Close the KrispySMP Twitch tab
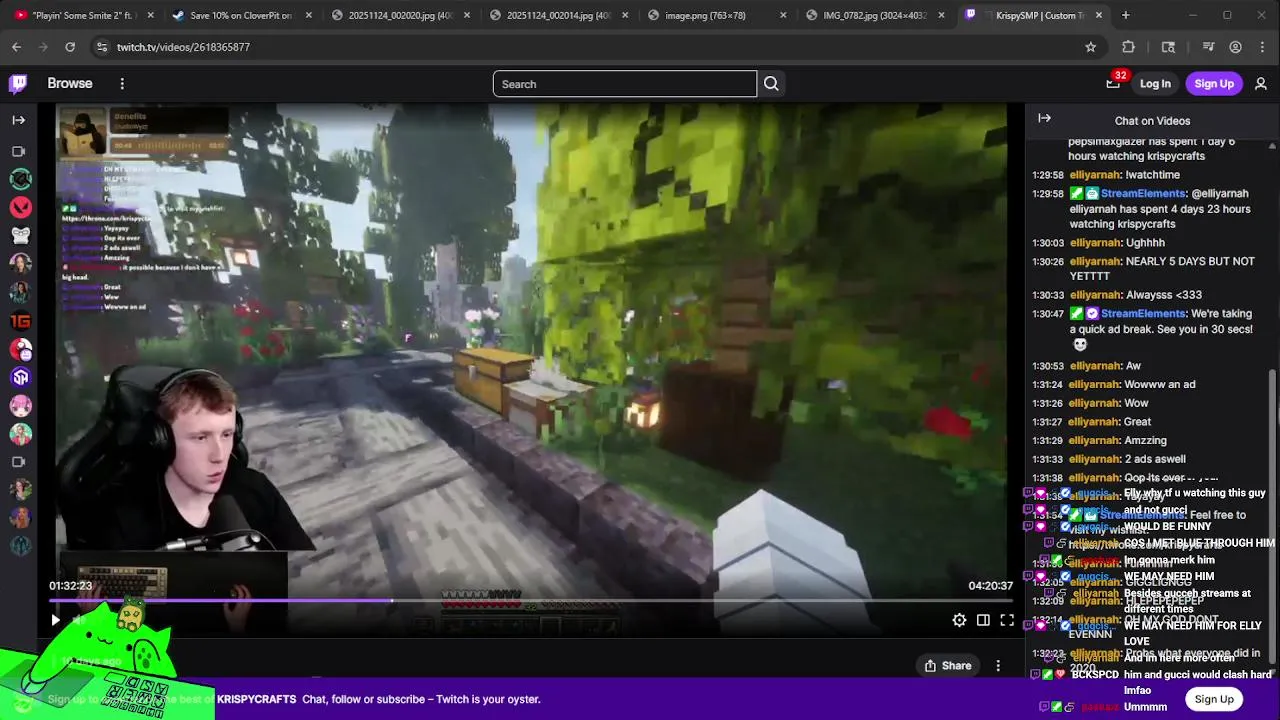 pyautogui.click(x=1099, y=15)
